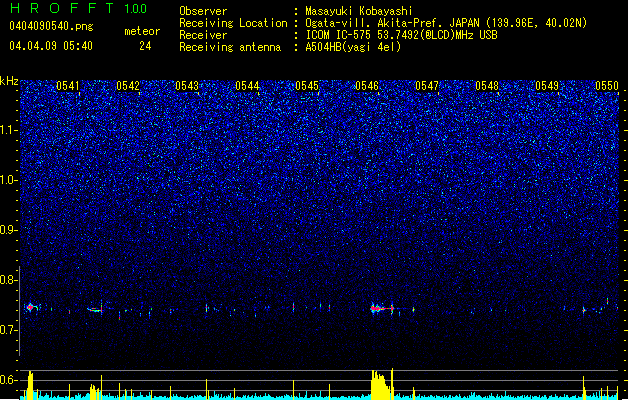Click the HROFFT 1.0.0 title text
This screenshot has height=400, width=629.
click(x=79, y=8)
